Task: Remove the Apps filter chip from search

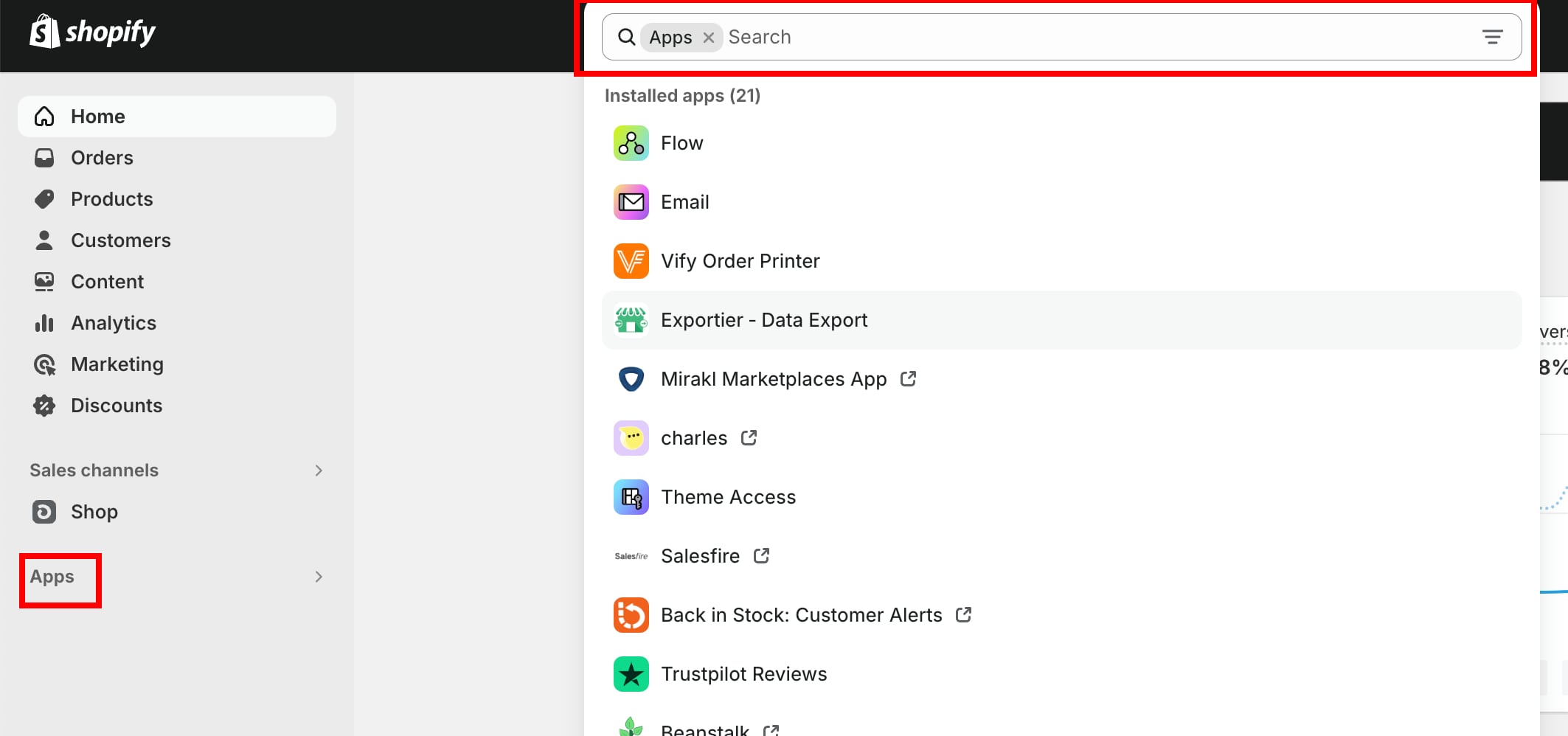Action: coord(707,37)
